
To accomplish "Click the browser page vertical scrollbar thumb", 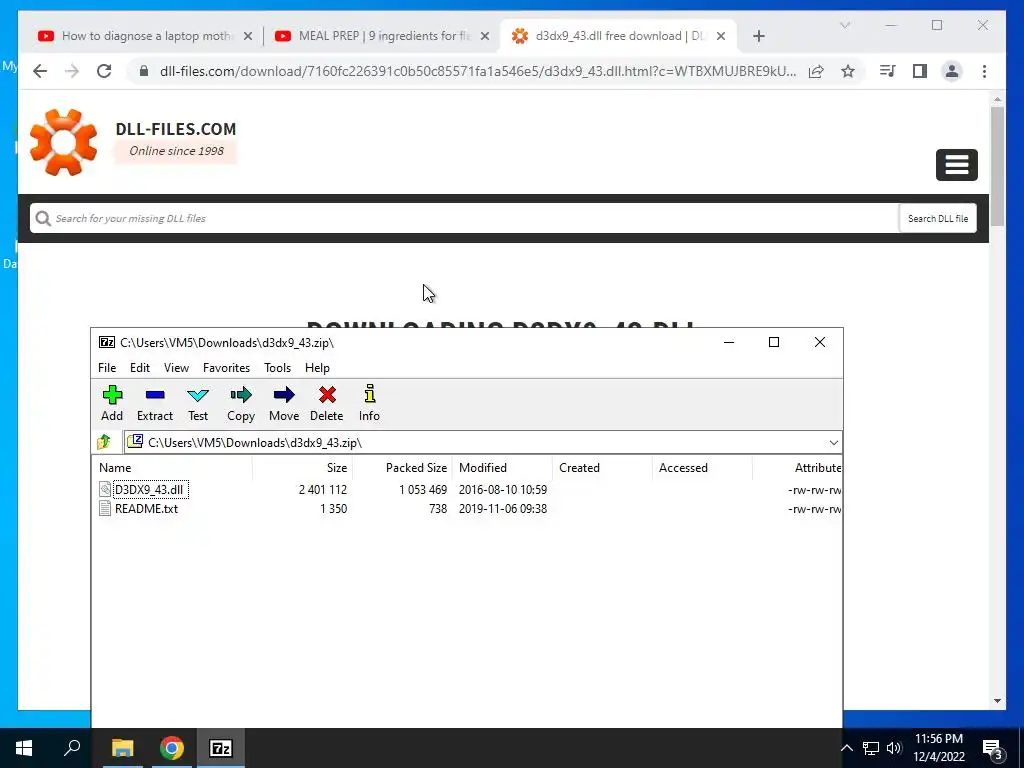I will click(x=997, y=167).
